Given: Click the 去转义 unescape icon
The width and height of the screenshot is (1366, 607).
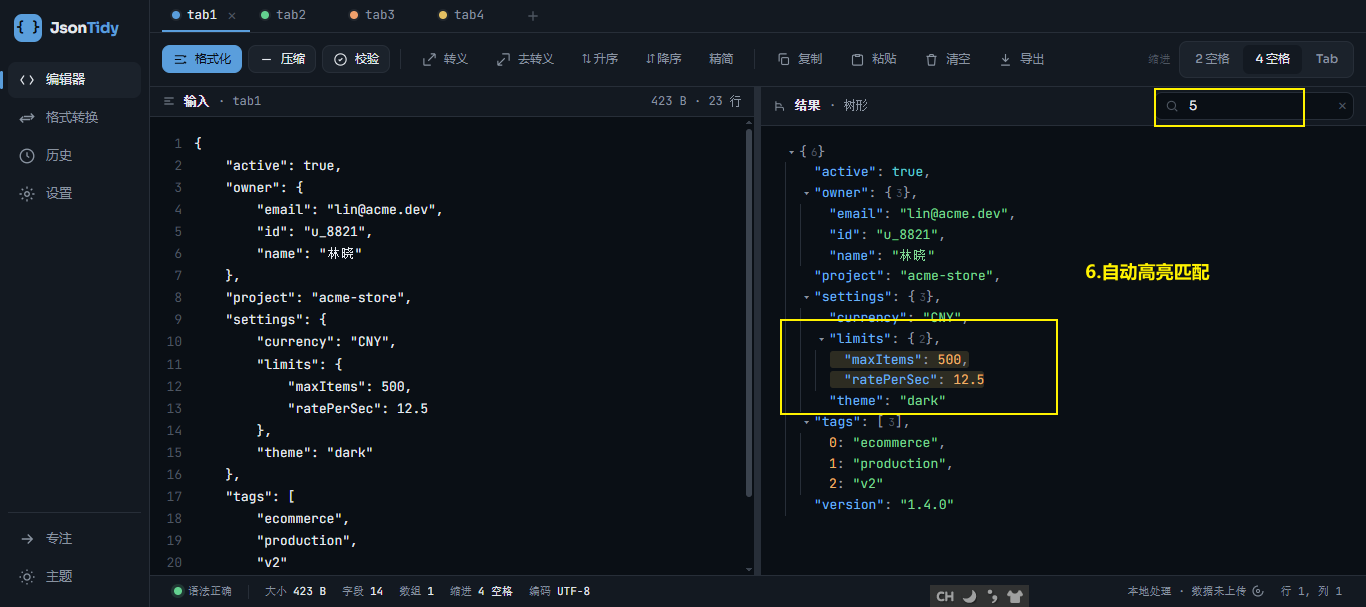Looking at the screenshot, I should pyautogui.click(x=503, y=59).
